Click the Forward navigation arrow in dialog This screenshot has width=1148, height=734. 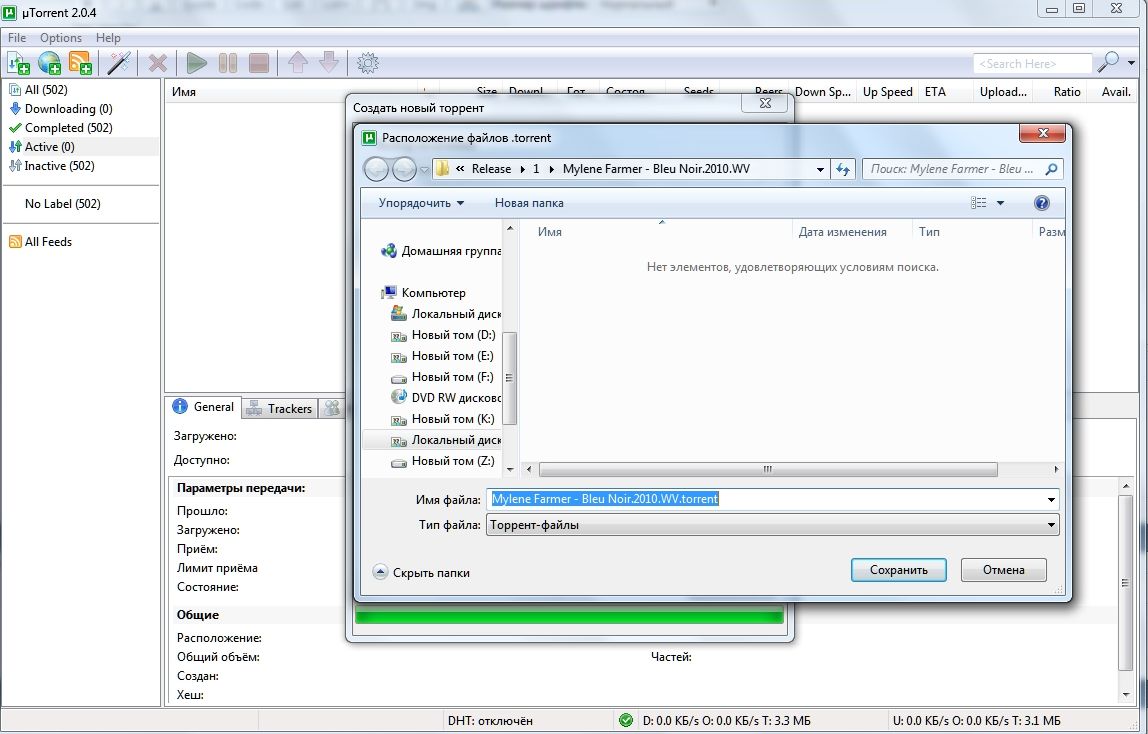click(403, 170)
